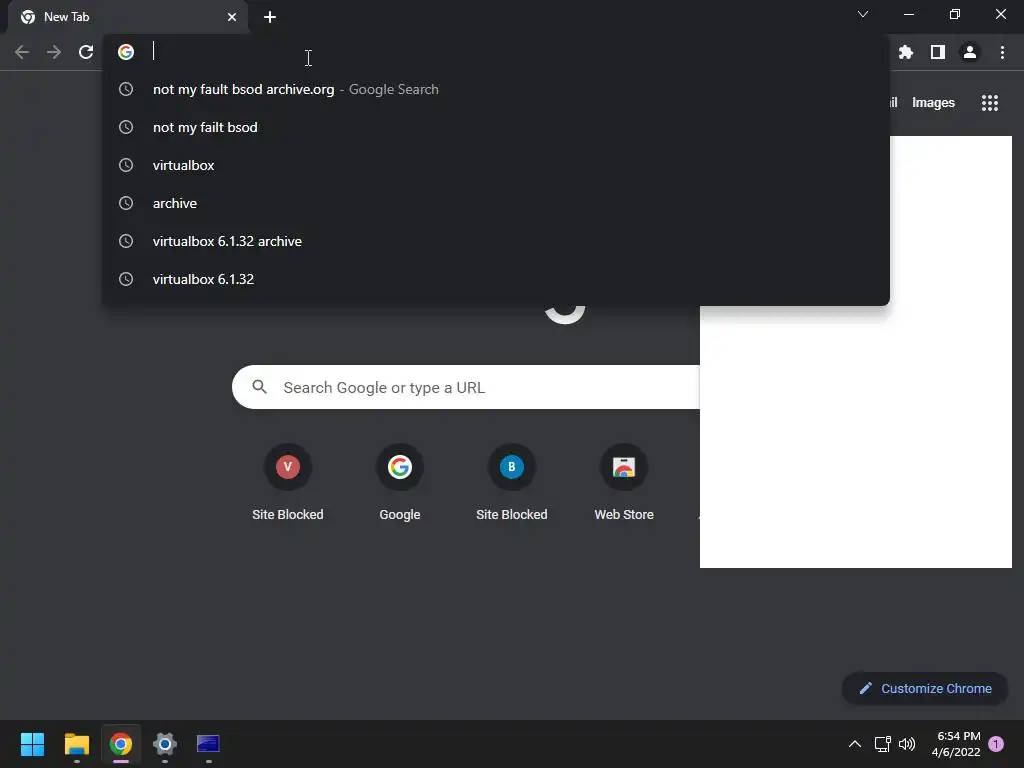Show hidden tray icons chevron

[854, 744]
